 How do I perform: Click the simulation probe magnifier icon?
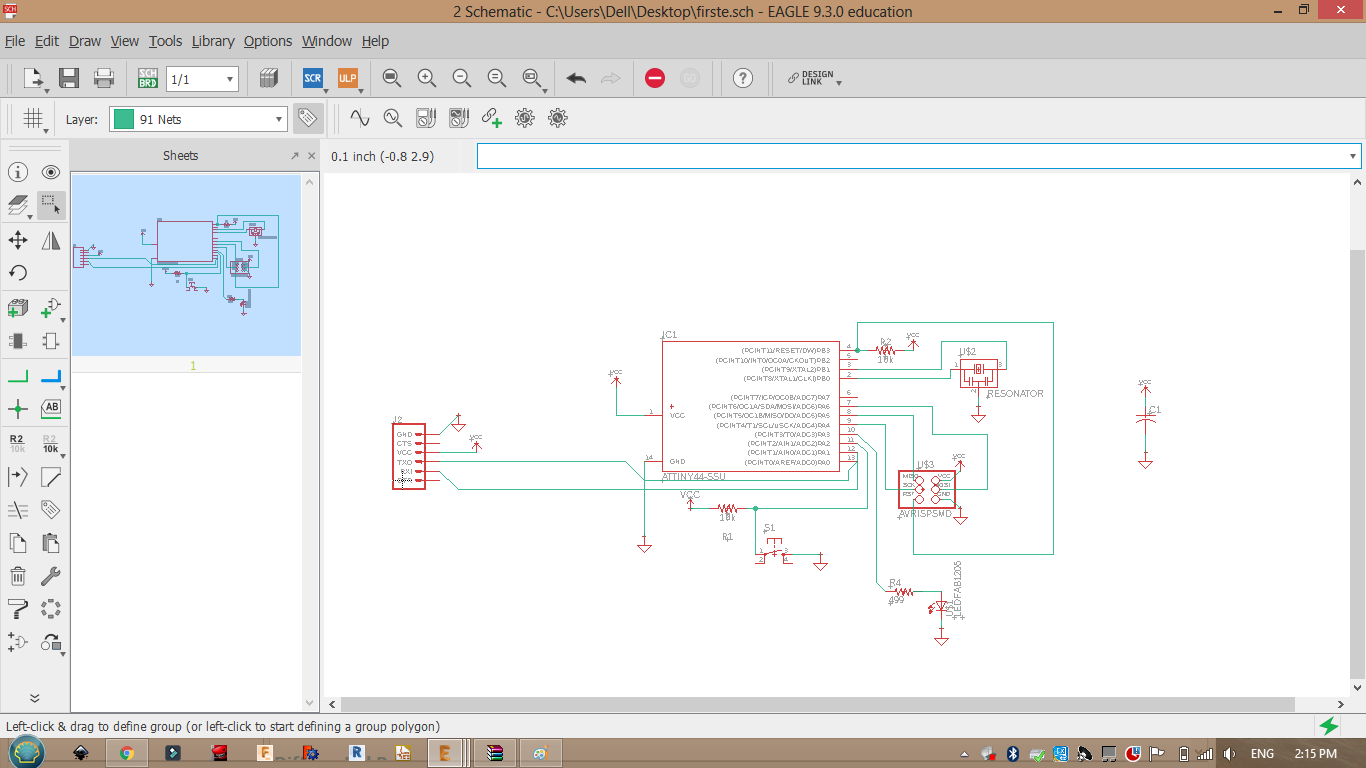pyautogui.click(x=393, y=118)
